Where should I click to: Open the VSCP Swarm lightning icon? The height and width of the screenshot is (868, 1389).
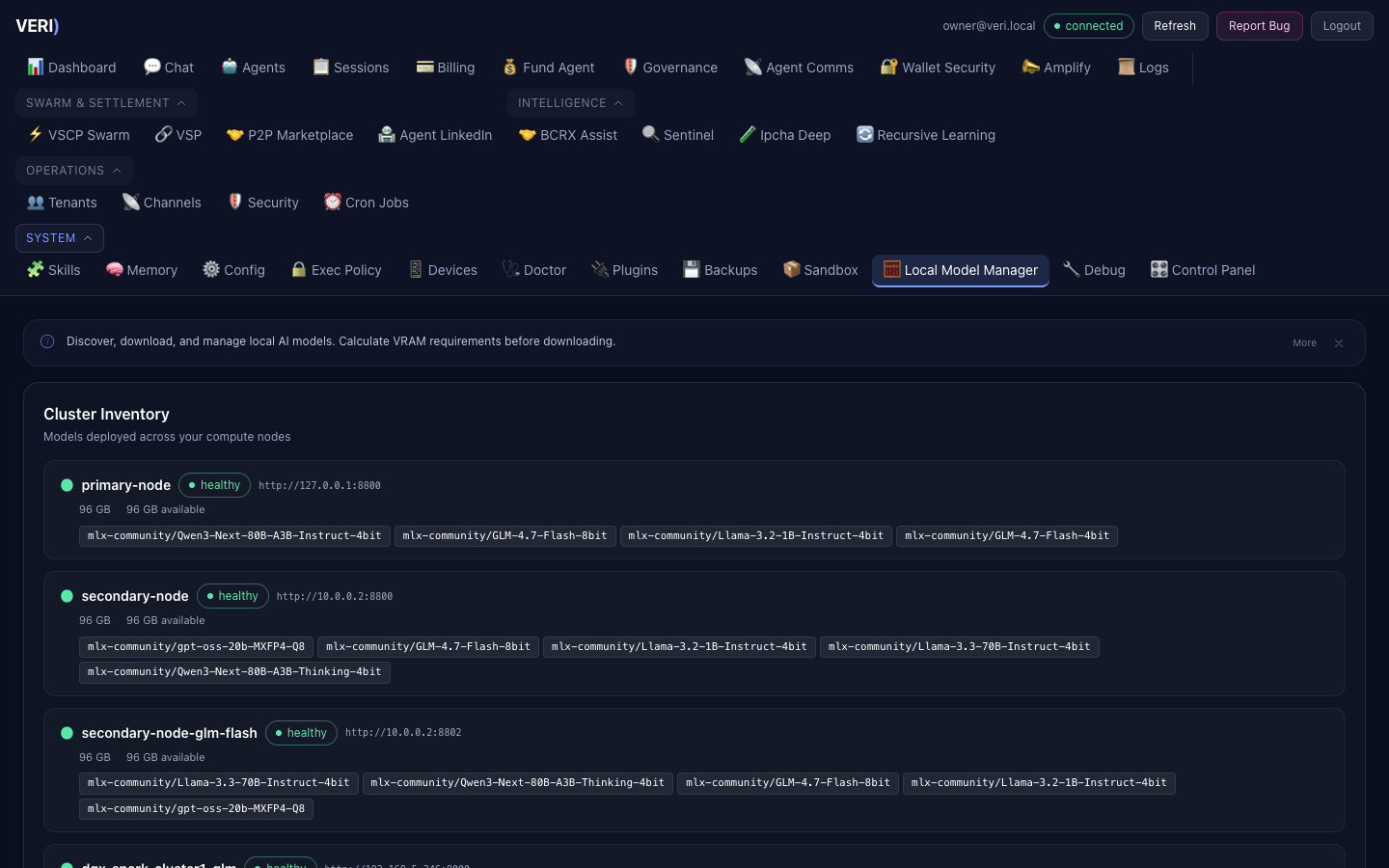pos(36,135)
